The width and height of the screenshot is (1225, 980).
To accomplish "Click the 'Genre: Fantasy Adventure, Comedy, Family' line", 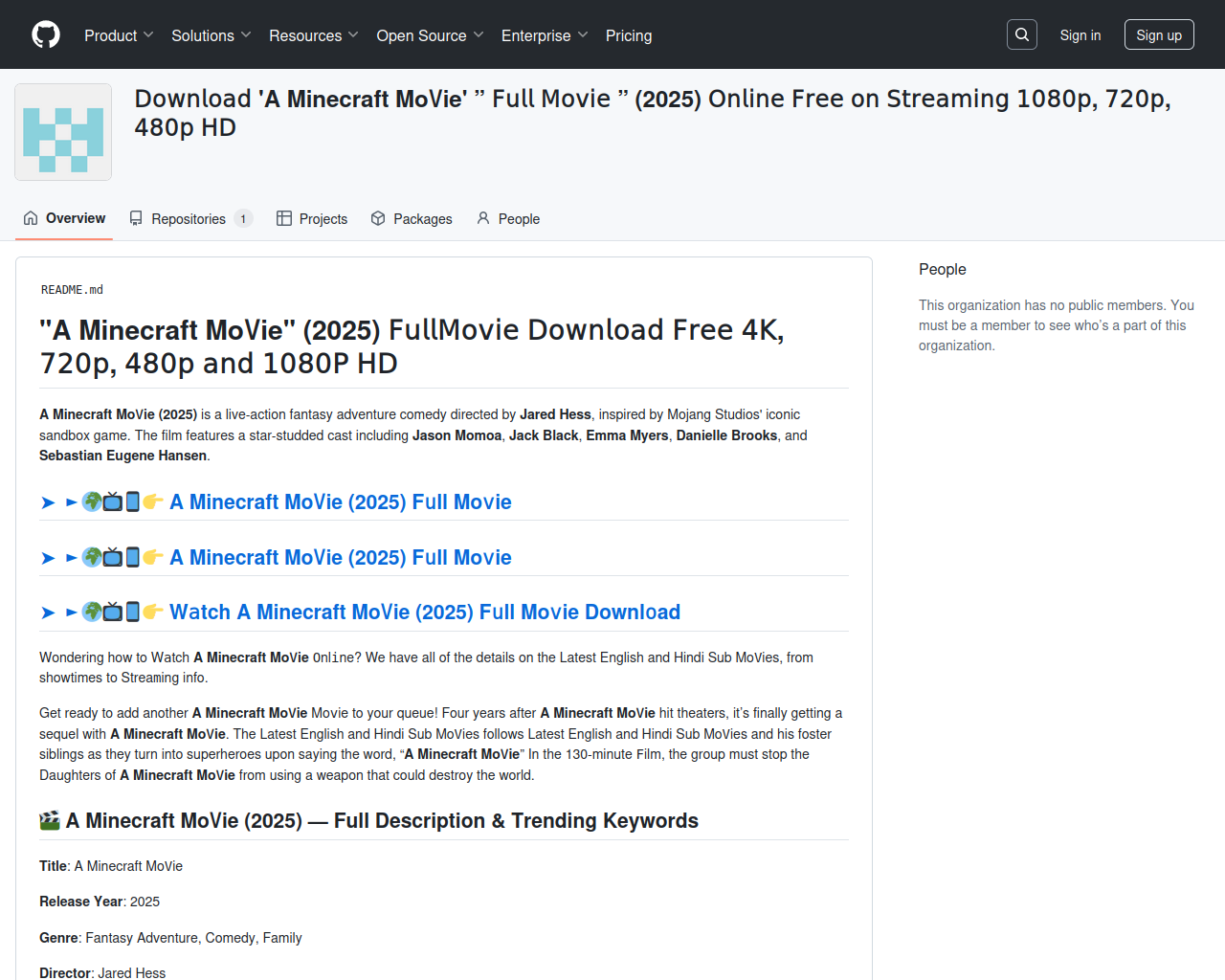I will [x=170, y=938].
